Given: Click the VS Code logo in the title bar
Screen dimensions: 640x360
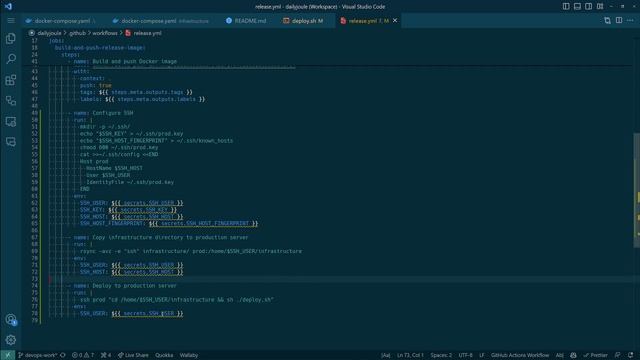Looking at the screenshot, I should click(8, 7).
